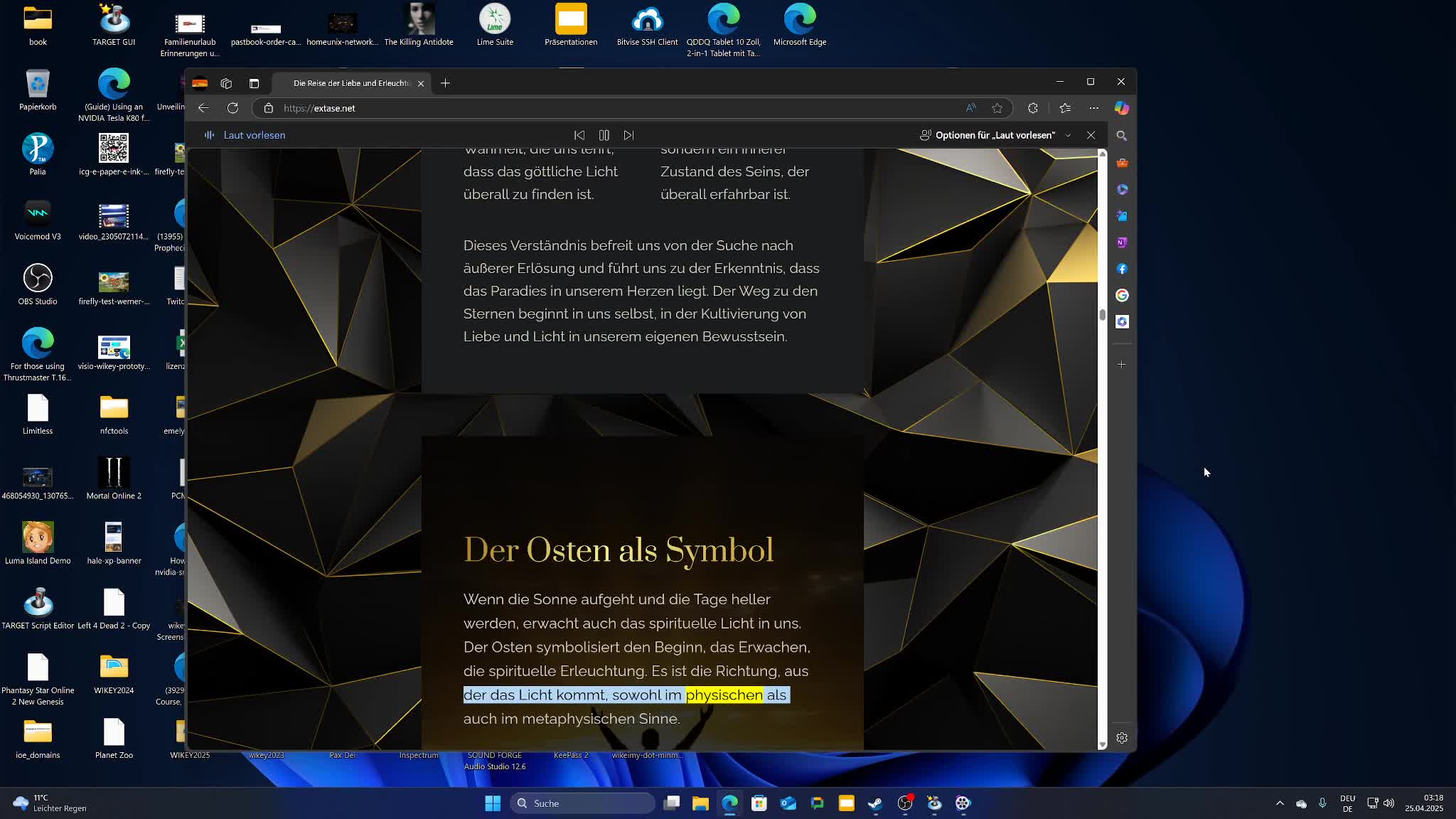Expand 'Optionen für Laut vorlesen' dropdown
Screen dimensions: 1456x819
(x=995, y=135)
